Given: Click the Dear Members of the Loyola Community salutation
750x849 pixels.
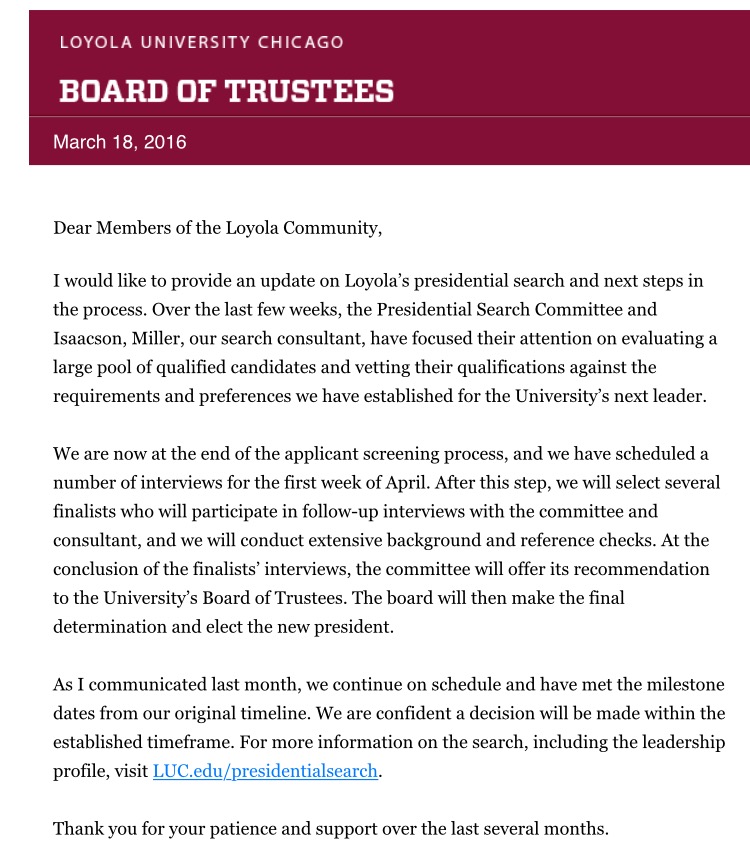Looking at the screenshot, I should [x=217, y=227].
